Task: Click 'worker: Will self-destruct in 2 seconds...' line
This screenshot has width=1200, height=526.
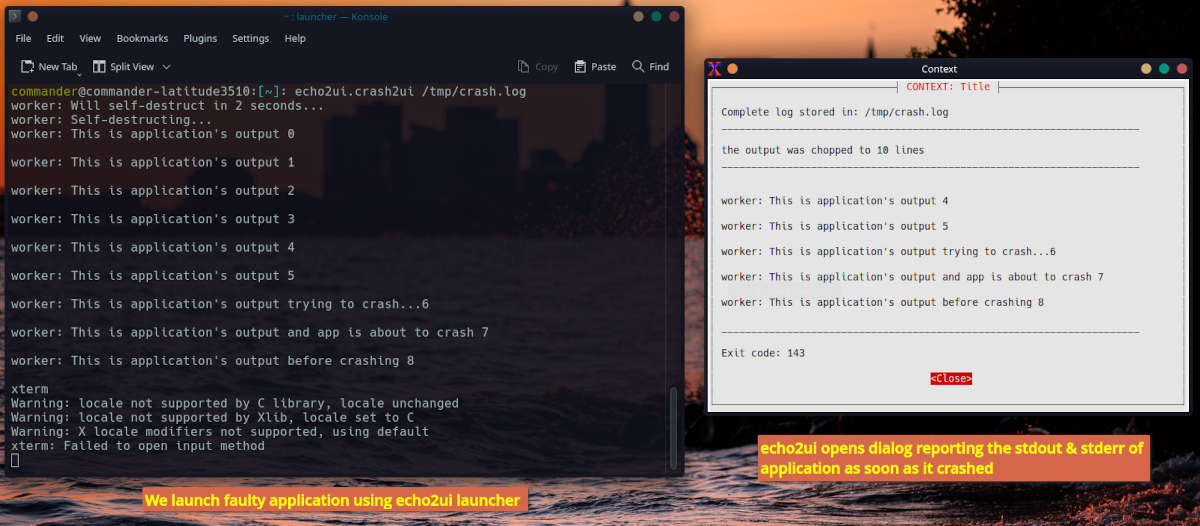Action: (167, 106)
